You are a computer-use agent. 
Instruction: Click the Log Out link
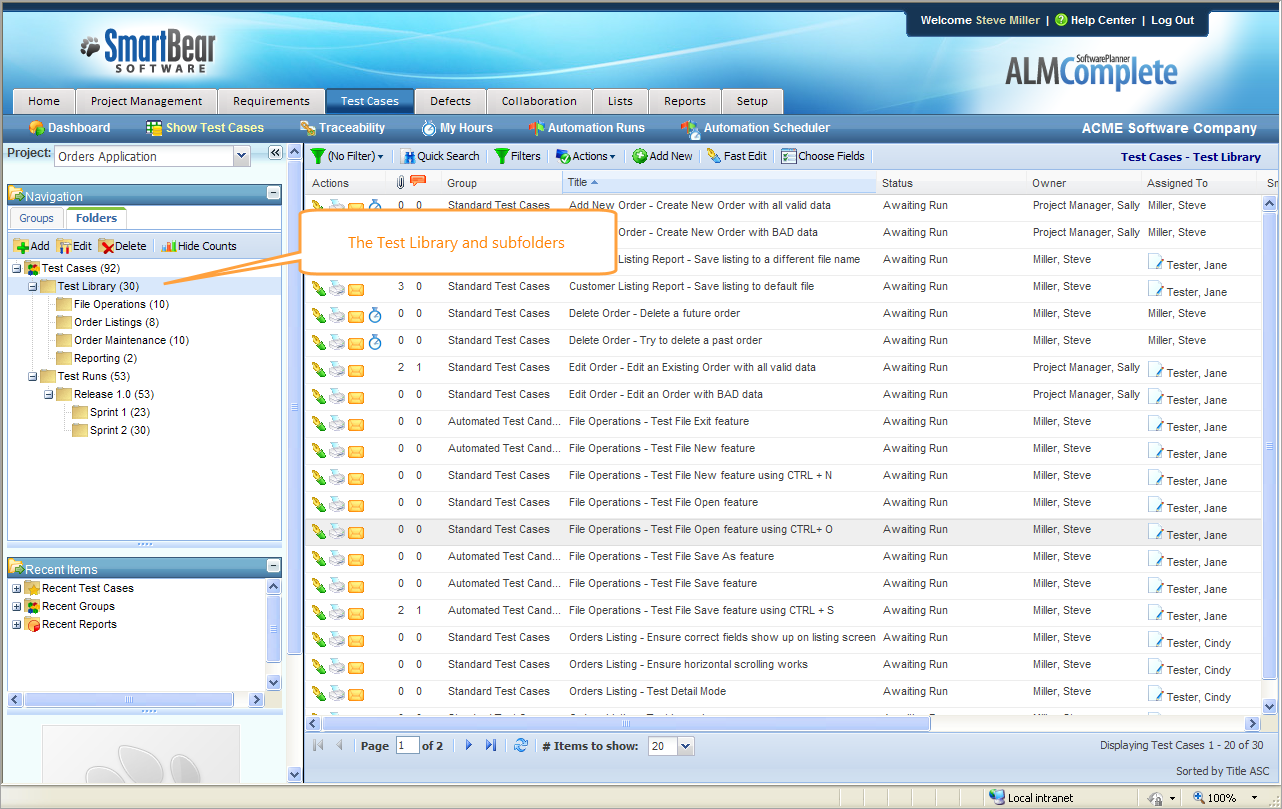(x=1172, y=20)
